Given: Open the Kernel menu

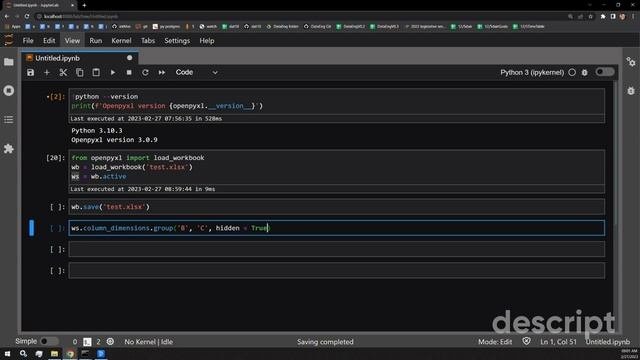Looking at the screenshot, I should point(121,41).
